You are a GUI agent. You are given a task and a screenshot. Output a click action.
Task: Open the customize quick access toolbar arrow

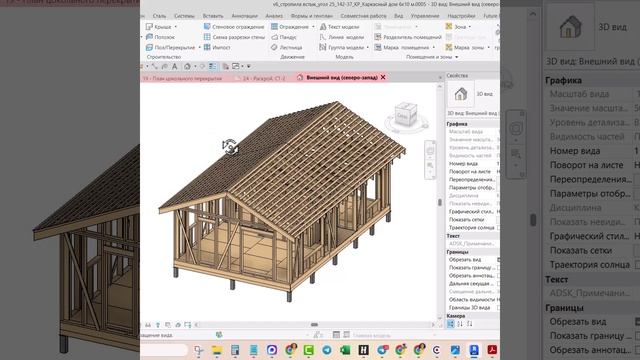pos(249,66)
